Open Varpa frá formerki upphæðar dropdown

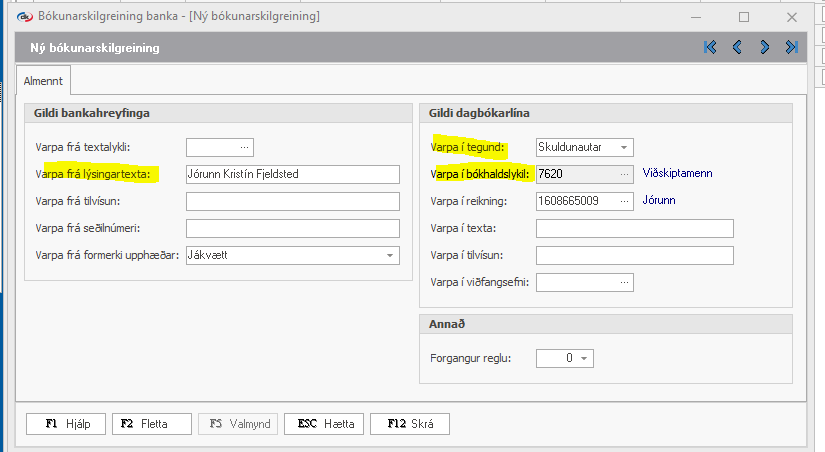coord(389,256)
